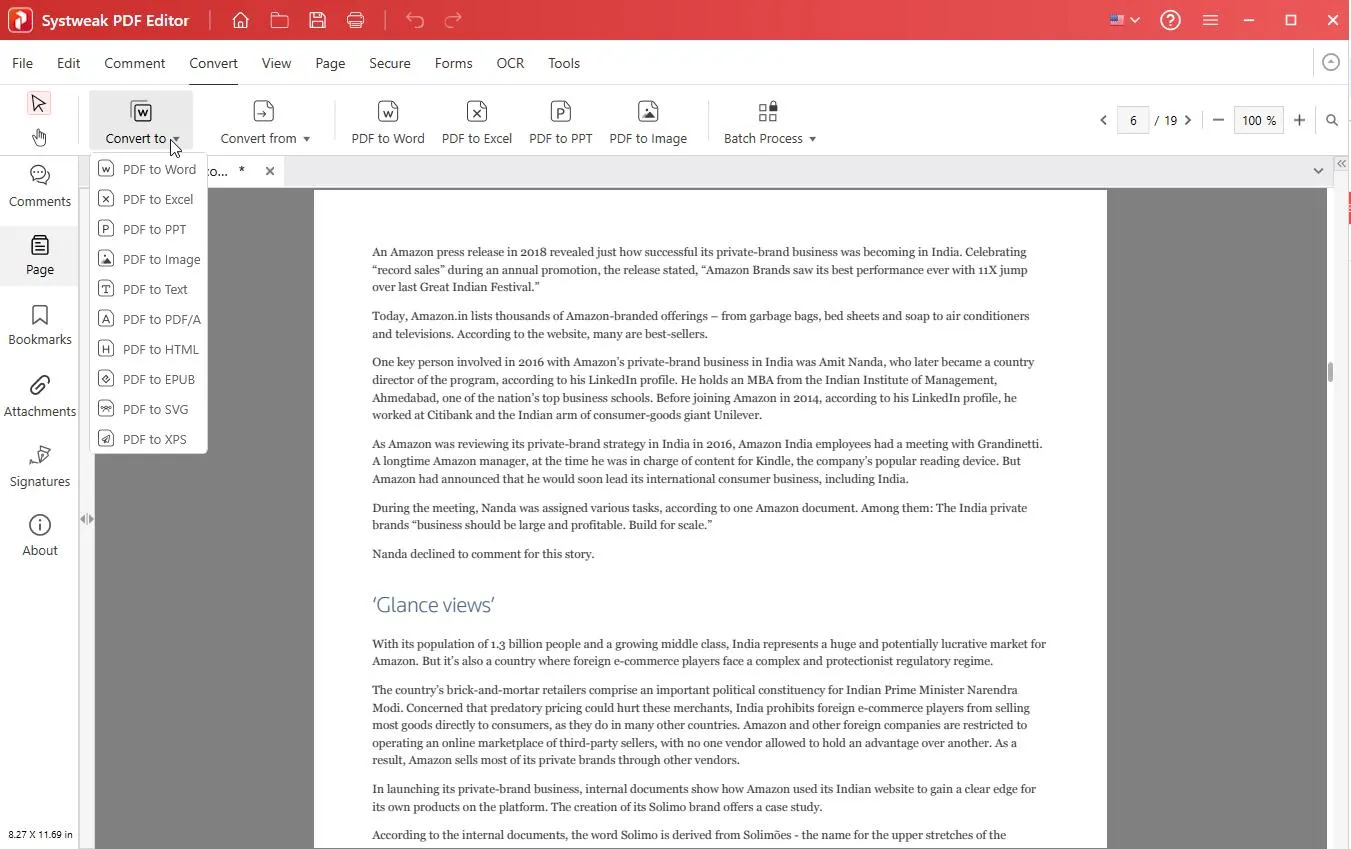Open the Attachments sidebar panel
The image size is (1351, 849).
40,396
